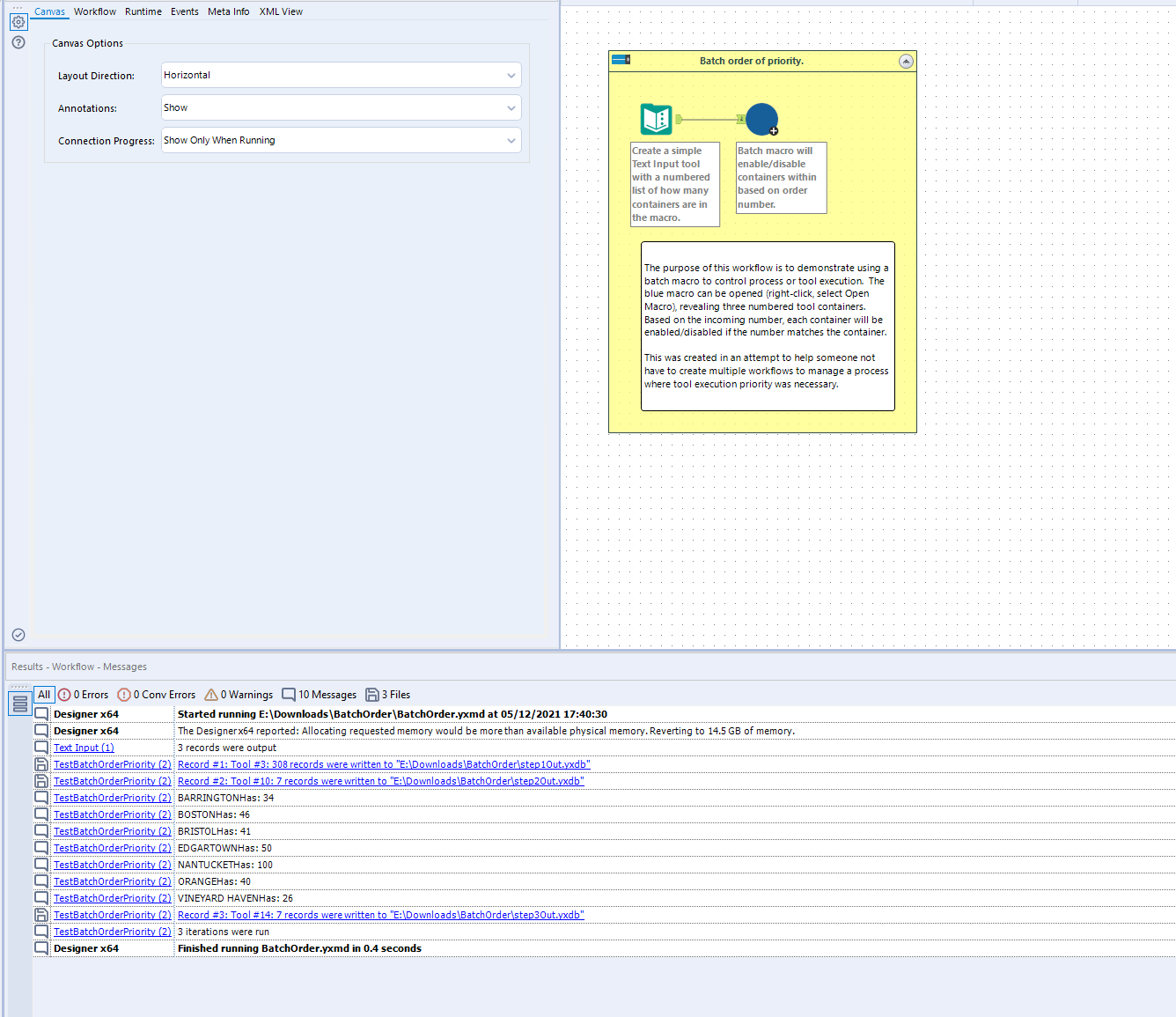The image size is (1176, 1017).
Task: Collapse the Batch order of priority container
Action: [x=906, y=61]
